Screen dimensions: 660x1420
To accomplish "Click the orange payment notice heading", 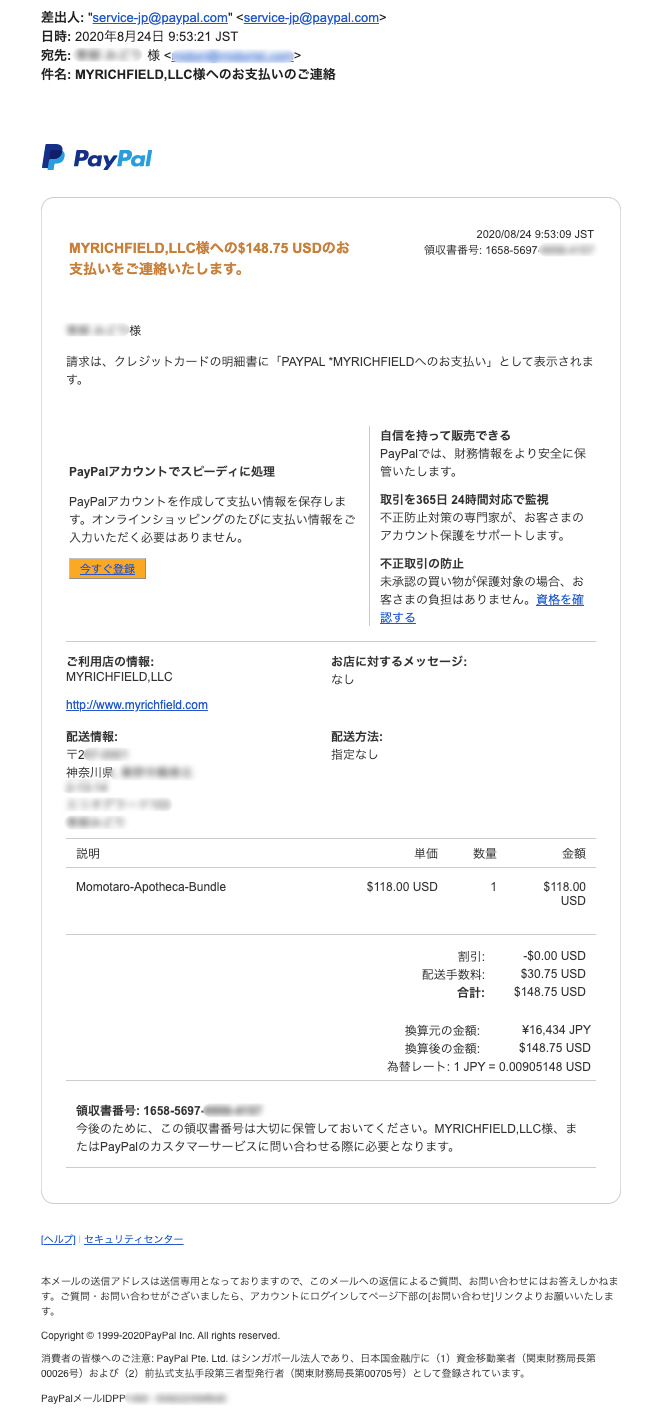I will (x=209, y=258).
